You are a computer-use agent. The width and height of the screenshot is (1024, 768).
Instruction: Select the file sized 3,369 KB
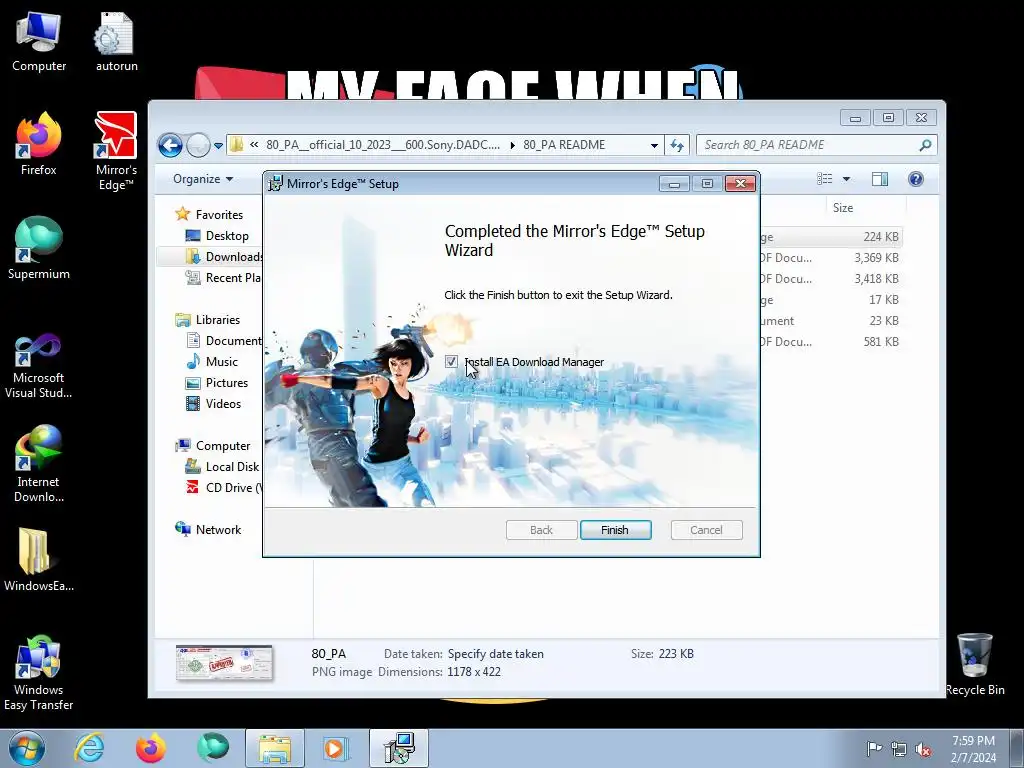(x=832, y=258)
